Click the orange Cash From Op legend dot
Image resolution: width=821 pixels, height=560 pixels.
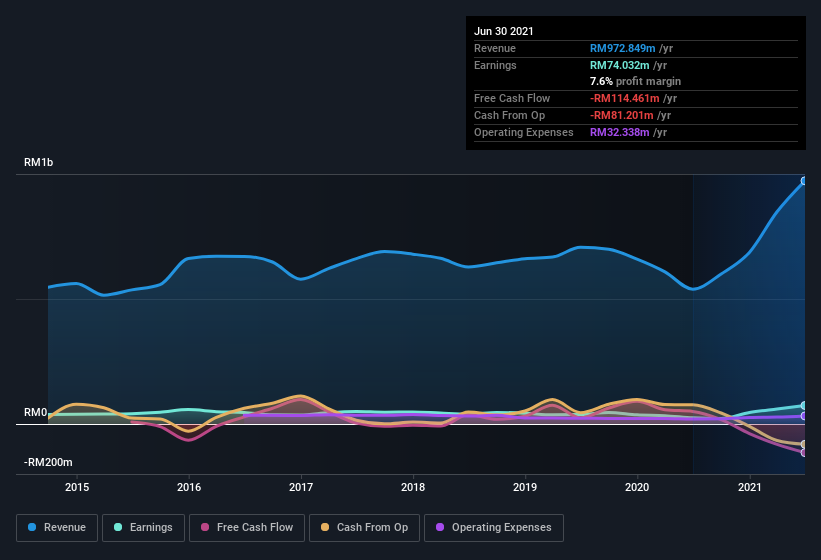tap(325, 527)
